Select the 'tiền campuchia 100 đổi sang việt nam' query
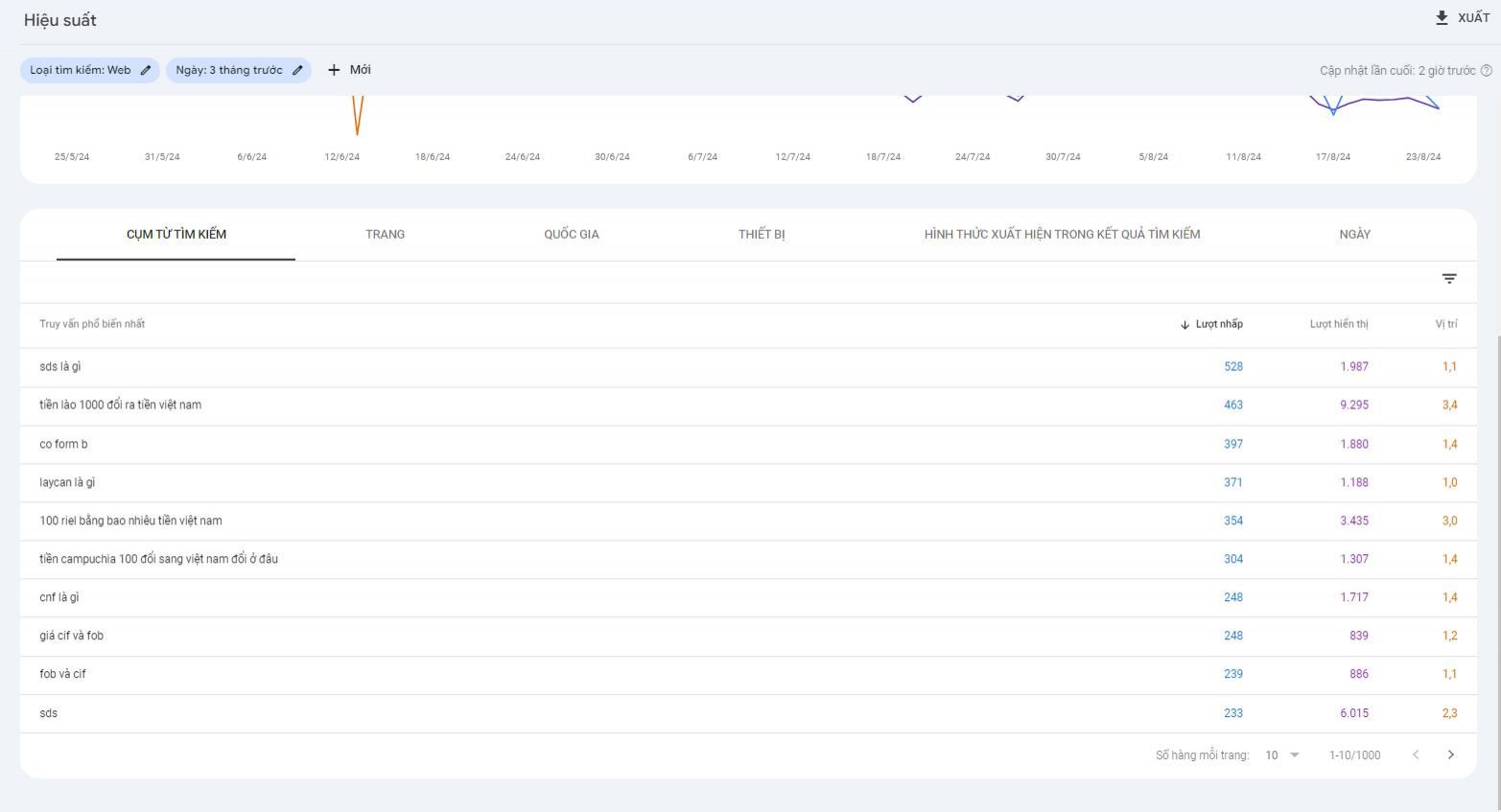The height and width of the screenshot is (812, 1501). (x=748, y=560)
